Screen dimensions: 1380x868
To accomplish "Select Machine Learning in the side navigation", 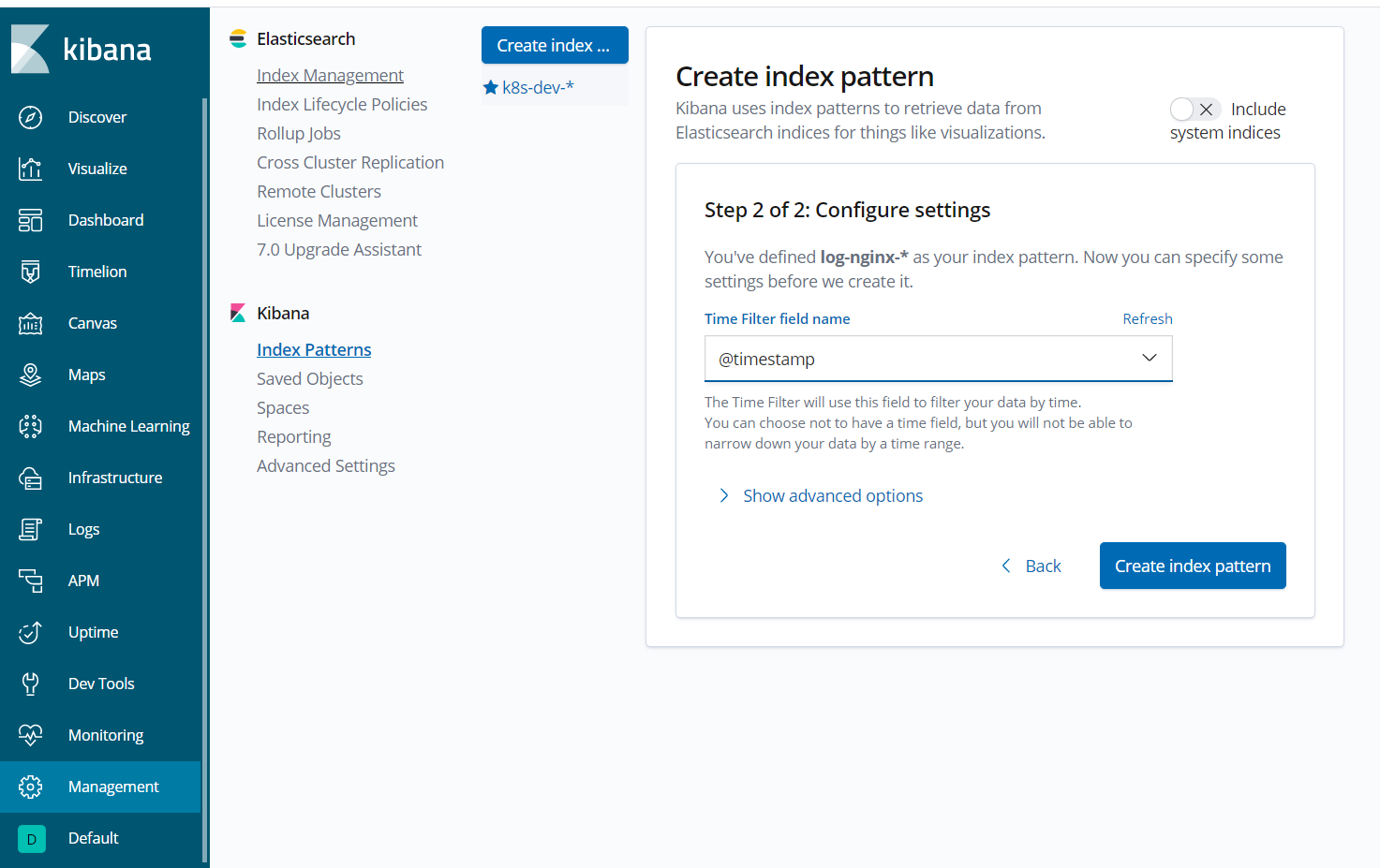I will click(129, 426).
